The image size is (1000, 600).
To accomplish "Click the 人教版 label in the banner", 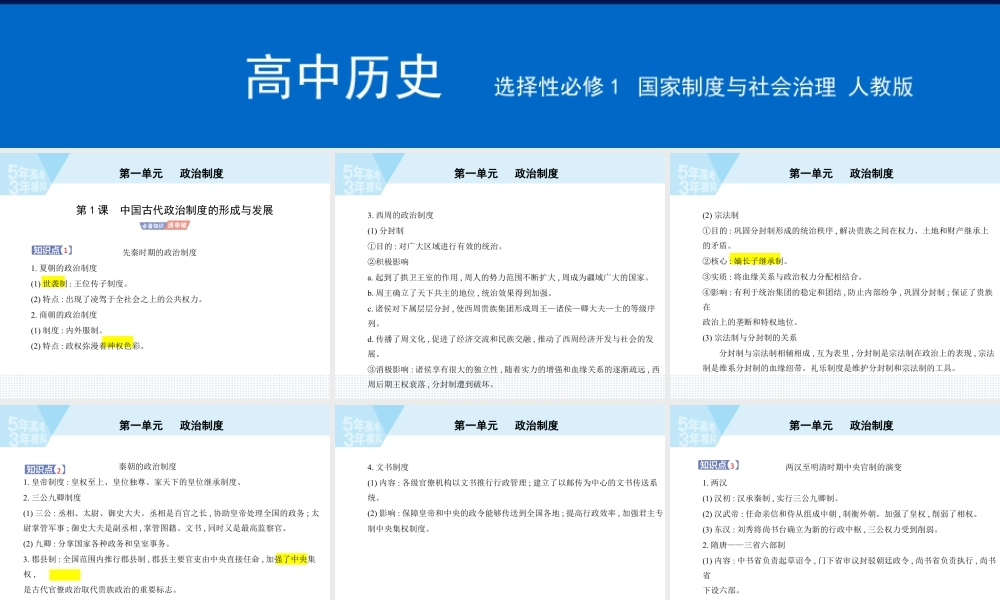I will pos(881,87).
